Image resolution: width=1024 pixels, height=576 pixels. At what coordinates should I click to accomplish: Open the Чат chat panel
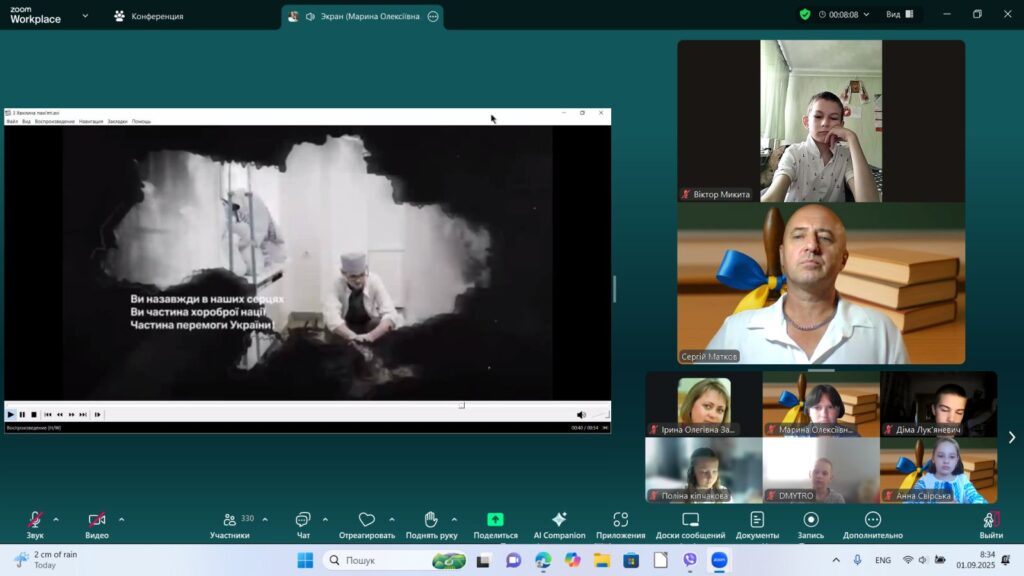[303, 525]
